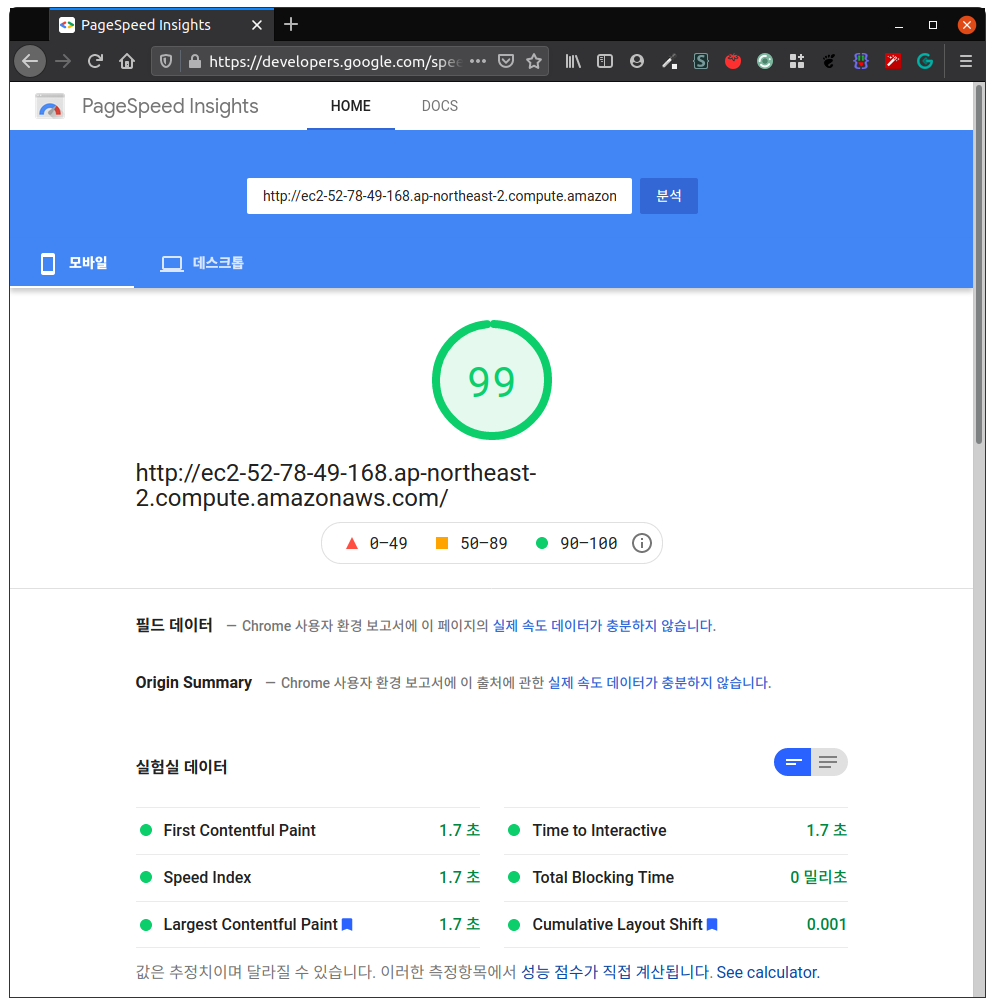The height and width of the screenshot is (1007, 995).
Task: Select the 모바일 (mobile) tab
Action: 73,263
